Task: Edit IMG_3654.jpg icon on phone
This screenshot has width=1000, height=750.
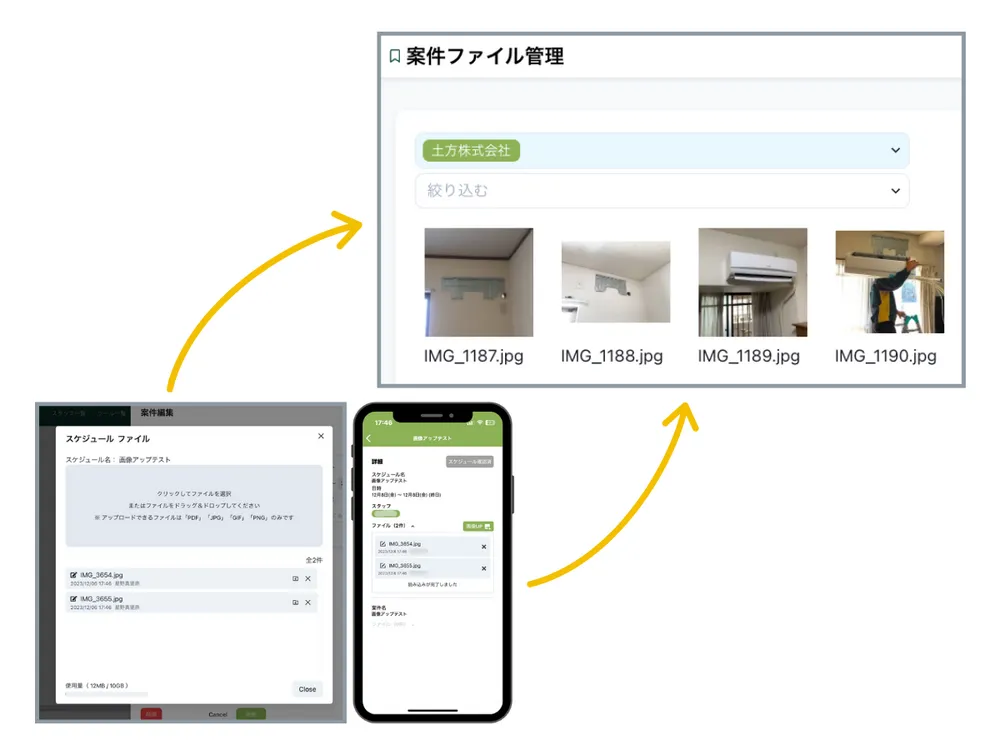Action: point(383,544)
